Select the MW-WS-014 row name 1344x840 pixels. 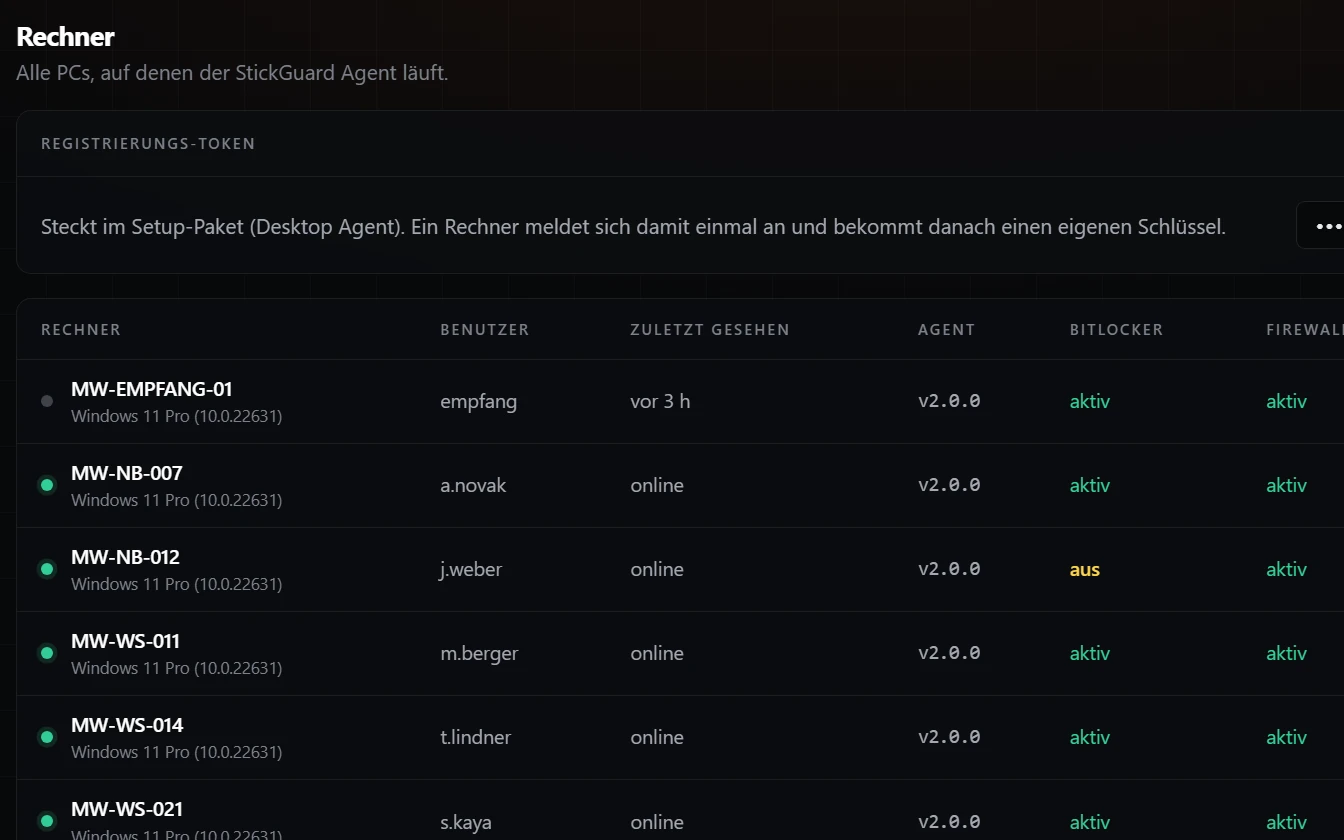click(x=127, y=725)
